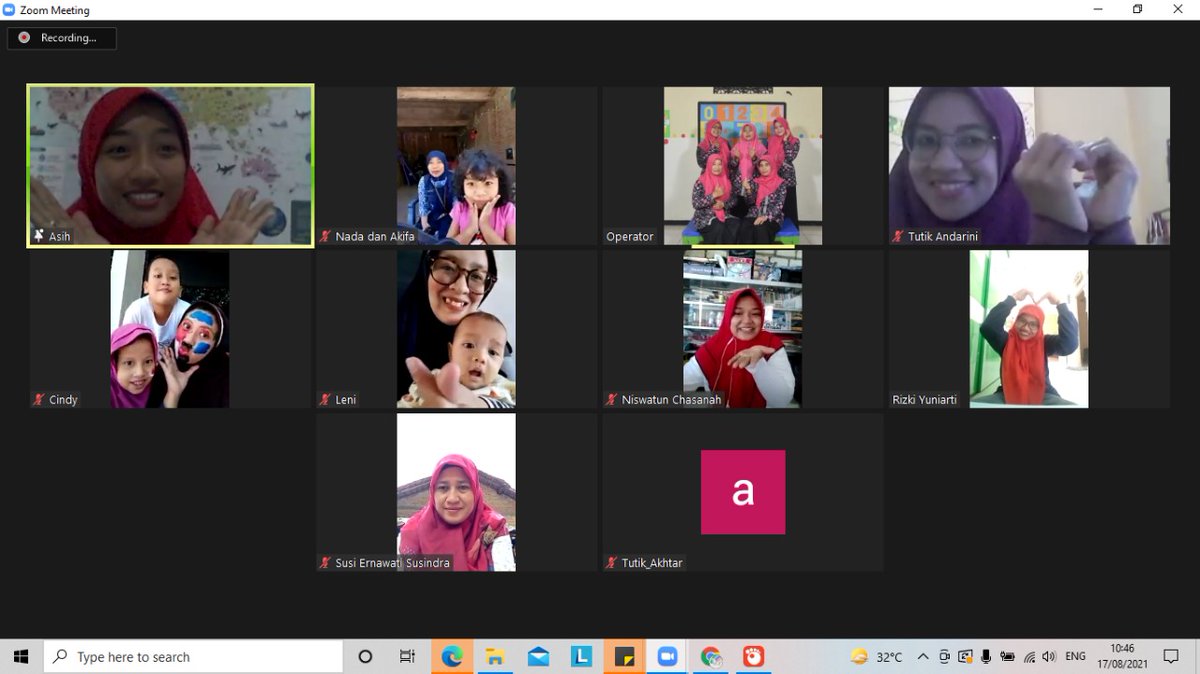Click the 'Cindy' participant name label
This screenshot has width=1200, height=674.
pyautogui.click(x=63, y=400)
